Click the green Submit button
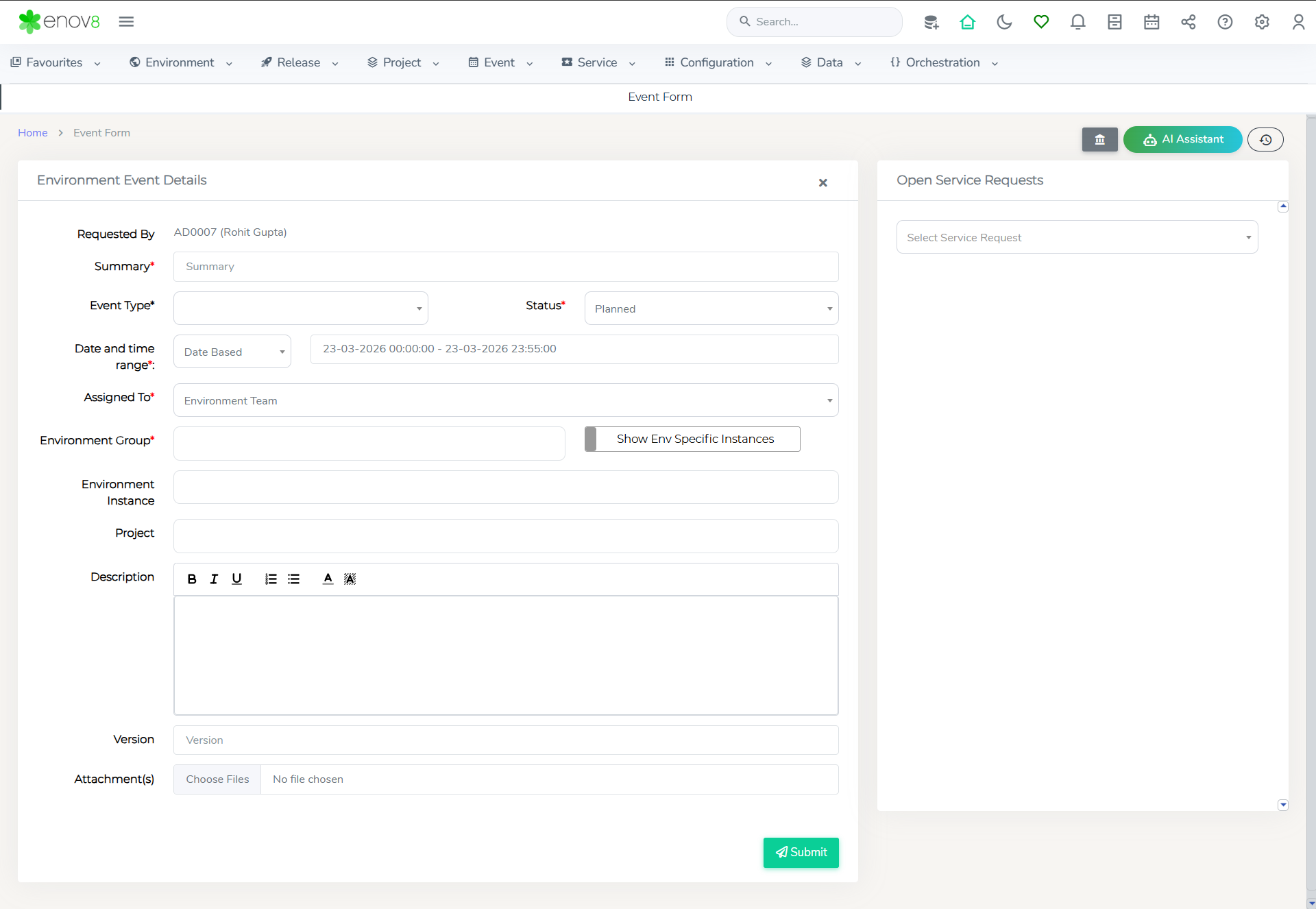The height and width of the screenshot is (909, 1316). tap(801, 852)
